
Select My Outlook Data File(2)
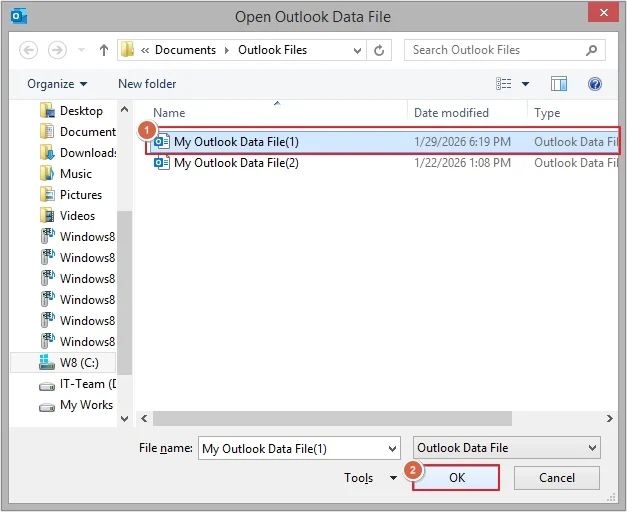click(x=384, y=163)
